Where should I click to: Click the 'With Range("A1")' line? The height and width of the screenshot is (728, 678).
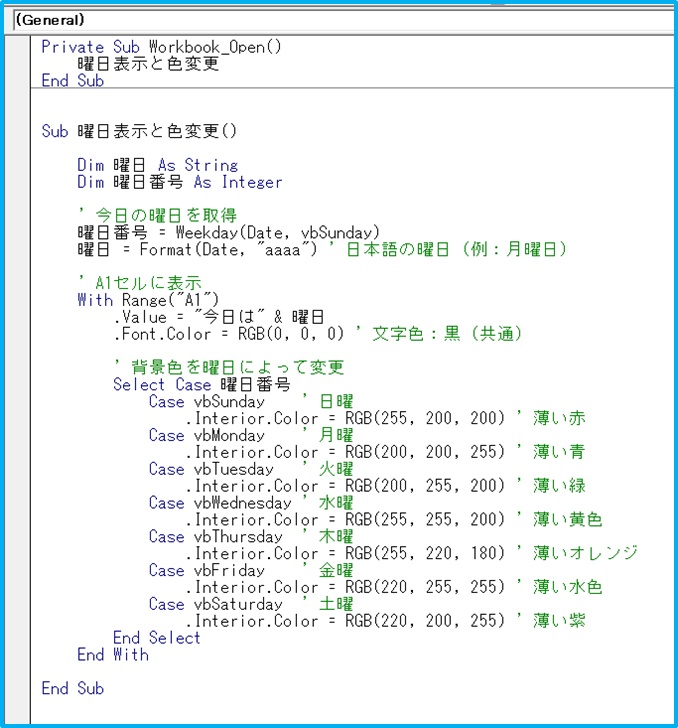(148, 300)
